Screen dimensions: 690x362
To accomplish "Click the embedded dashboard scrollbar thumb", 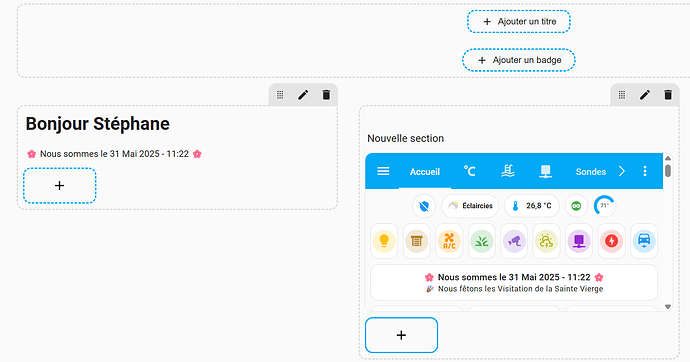I will pyautogui.click(x=668, y=171).
